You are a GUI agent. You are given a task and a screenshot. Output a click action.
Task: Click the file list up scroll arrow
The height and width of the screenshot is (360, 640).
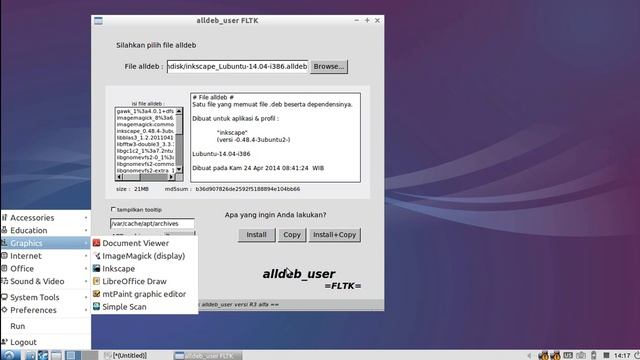(179, 111)
